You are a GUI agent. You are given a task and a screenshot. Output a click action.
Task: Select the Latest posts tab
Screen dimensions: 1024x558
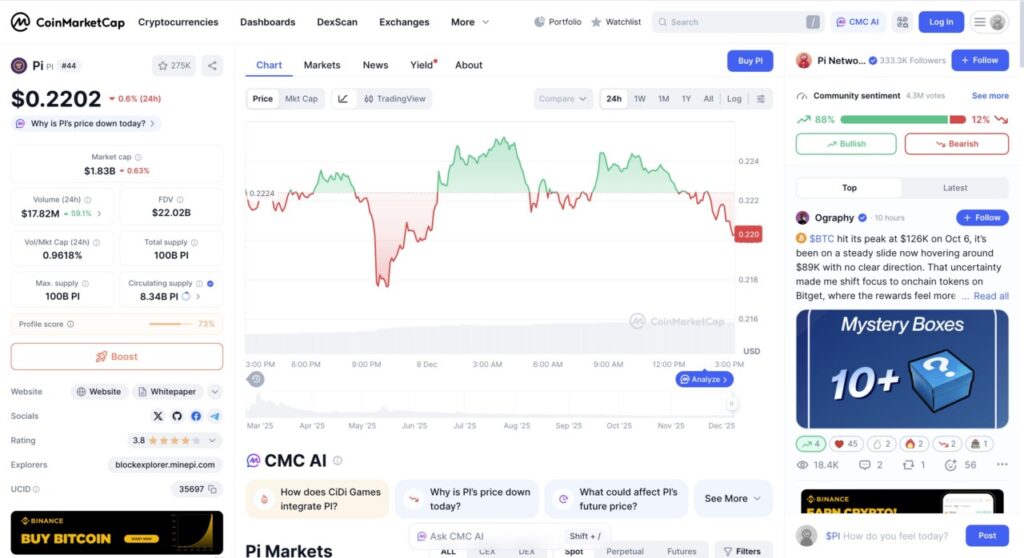pyautogui.click(x=955, y=188)
